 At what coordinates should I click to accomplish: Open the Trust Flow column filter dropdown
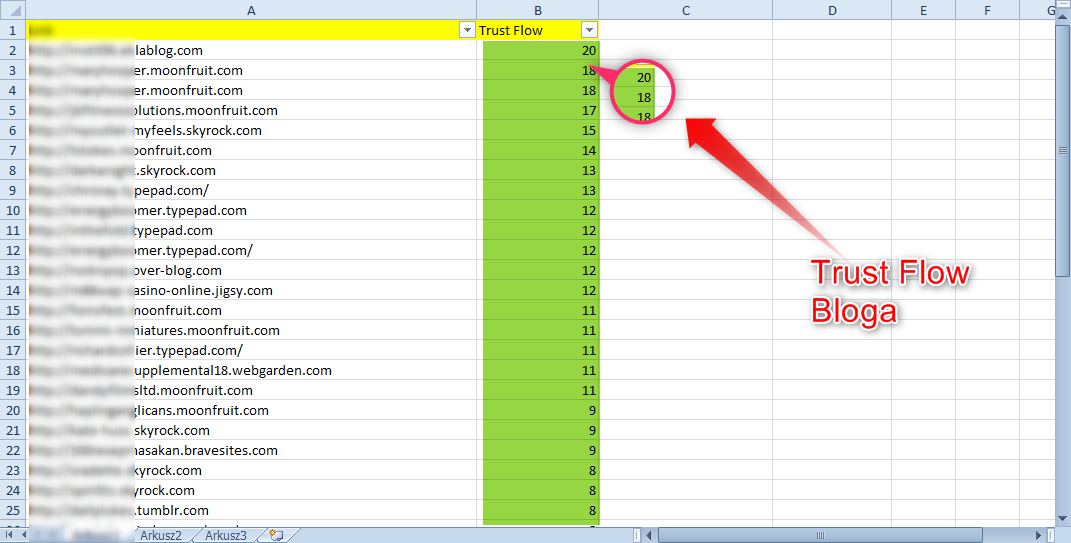(589, 30)
